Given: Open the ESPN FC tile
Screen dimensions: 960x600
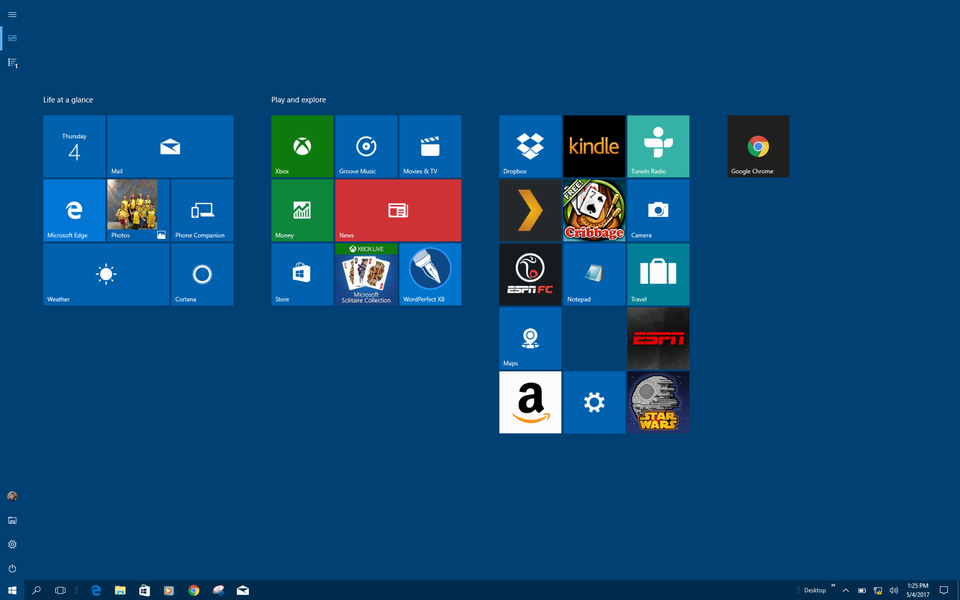Looking at the screenshot, I should coord(530,274).
